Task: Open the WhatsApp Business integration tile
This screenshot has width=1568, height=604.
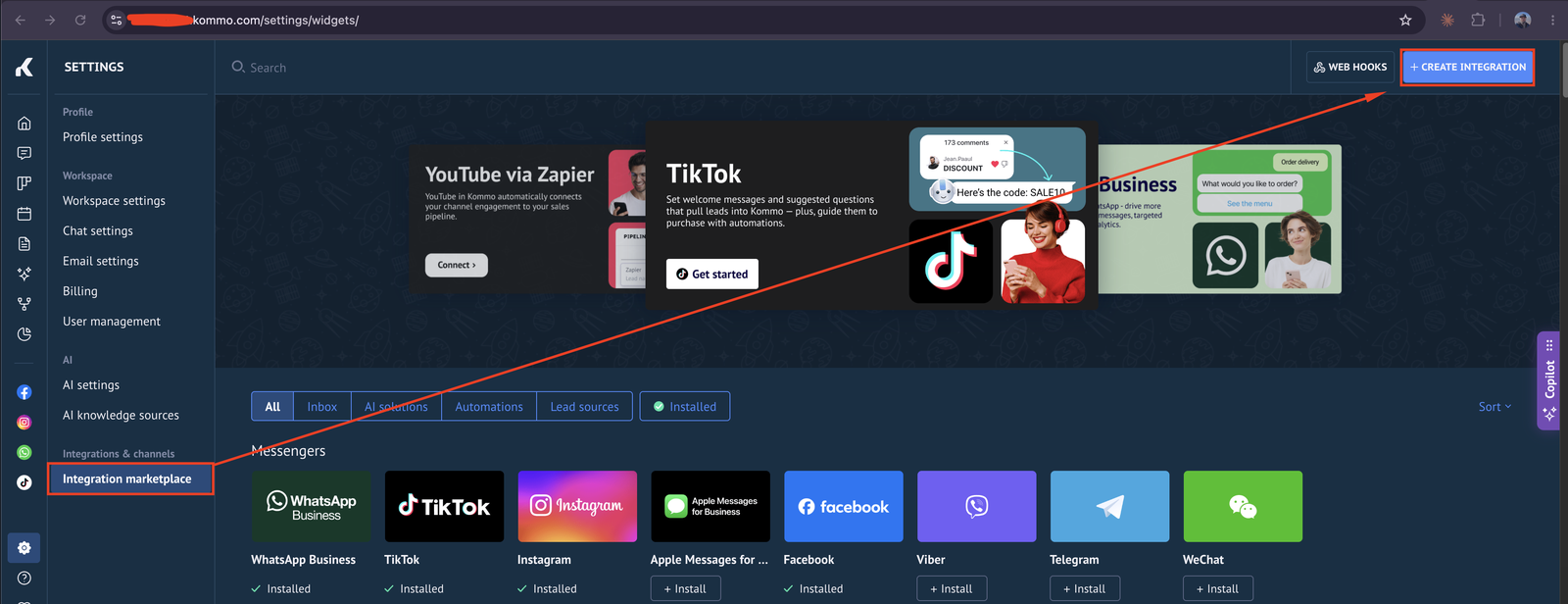Action: pos(311,506)
